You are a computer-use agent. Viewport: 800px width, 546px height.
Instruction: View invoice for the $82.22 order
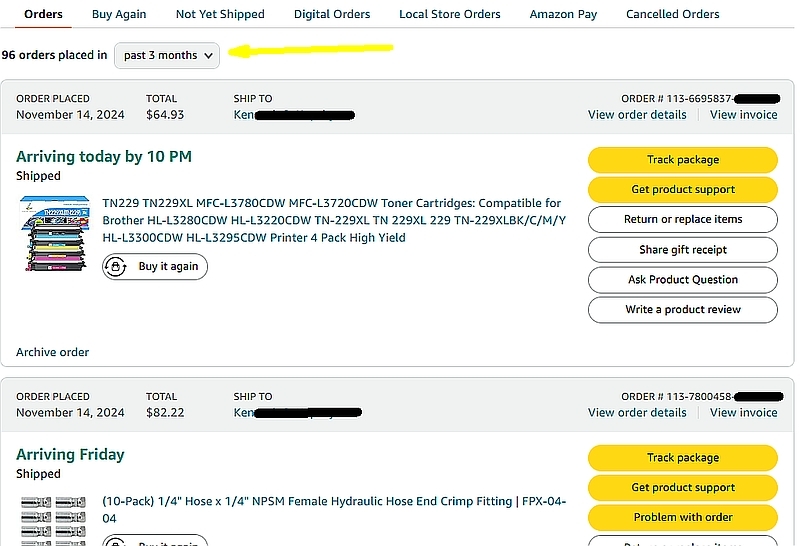(x=743, y=413)
